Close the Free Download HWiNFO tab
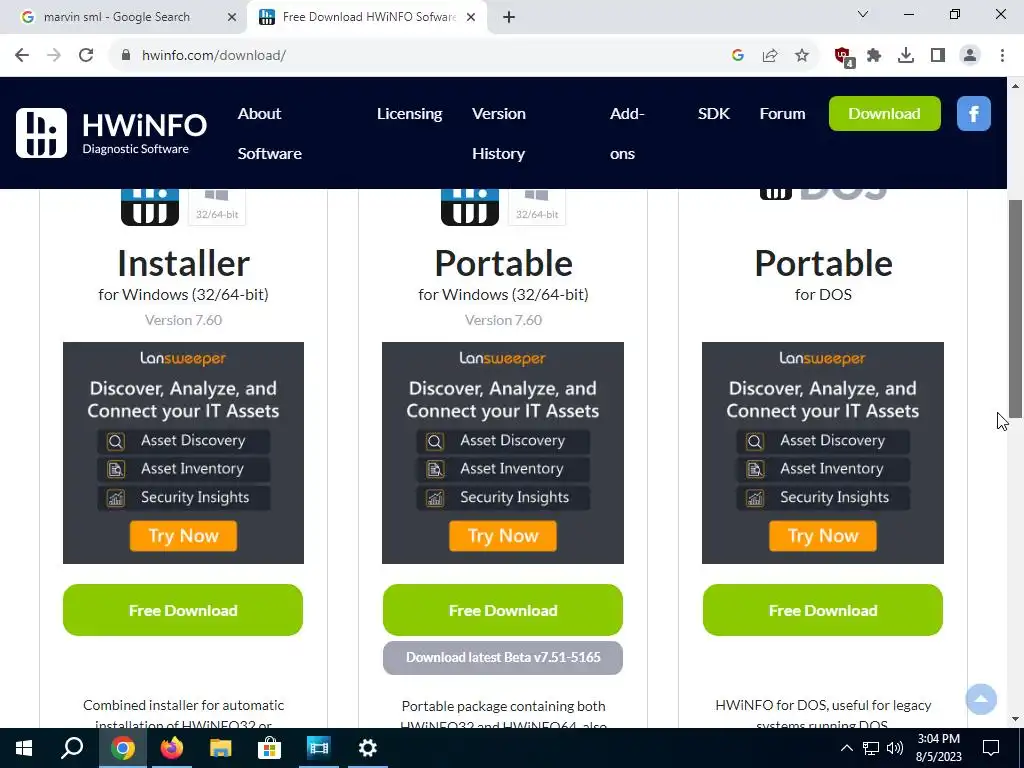 [x=470, y=17]
